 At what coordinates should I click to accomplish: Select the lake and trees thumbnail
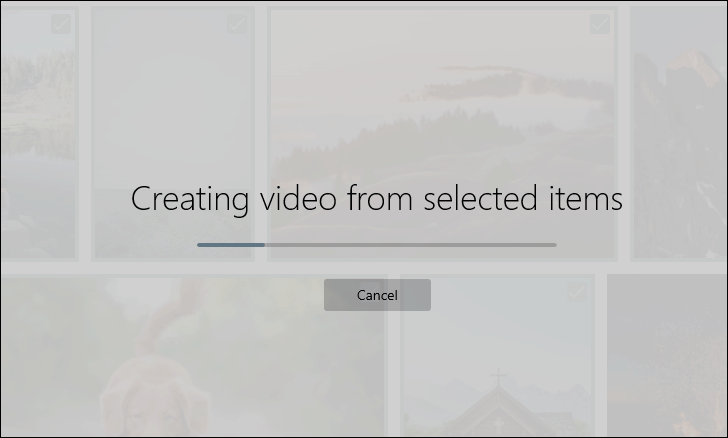[38, 134]
